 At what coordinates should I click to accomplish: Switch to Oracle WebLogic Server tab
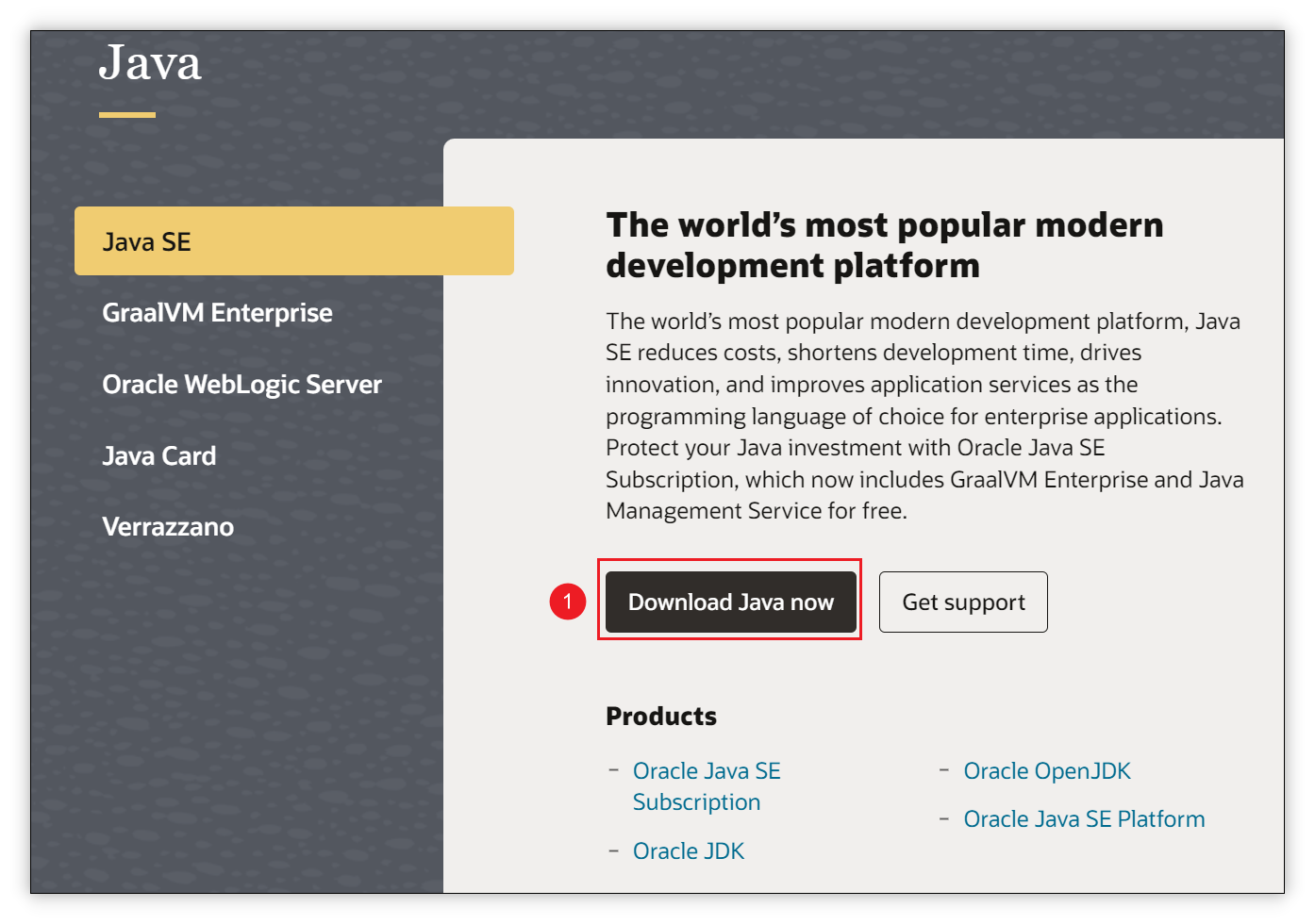(x=241, y=385)
